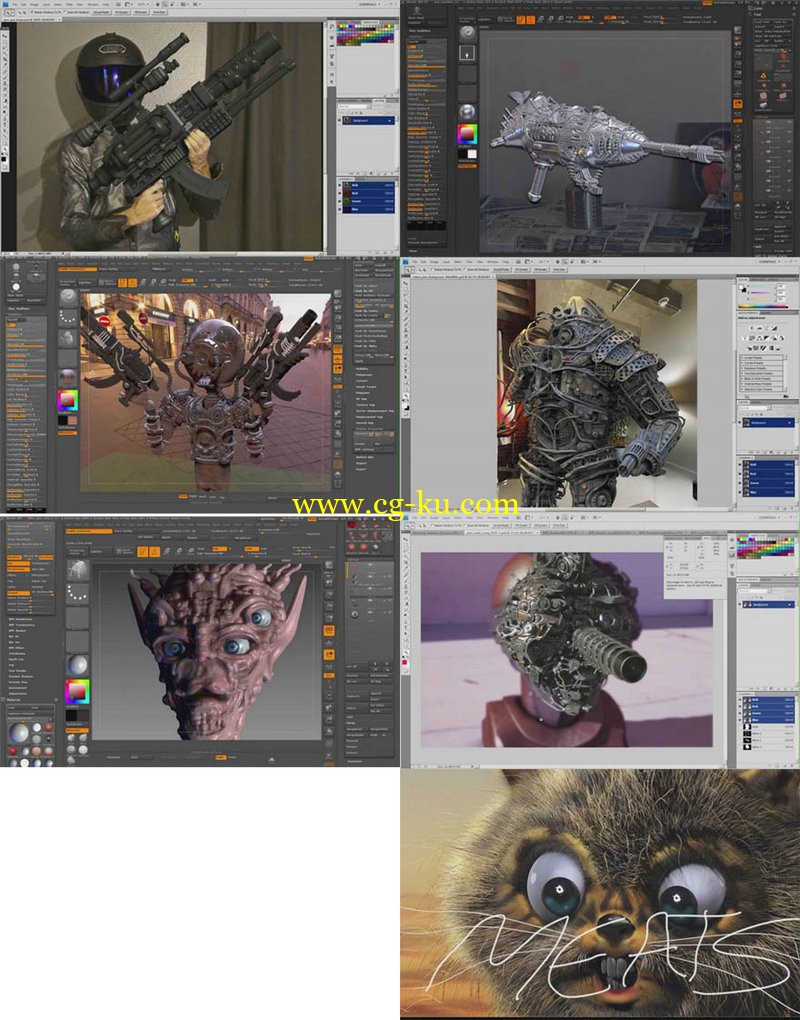Click orange Draw icon in alien head ZBrush window
The image size is (800, 1020).
point(154,552)
